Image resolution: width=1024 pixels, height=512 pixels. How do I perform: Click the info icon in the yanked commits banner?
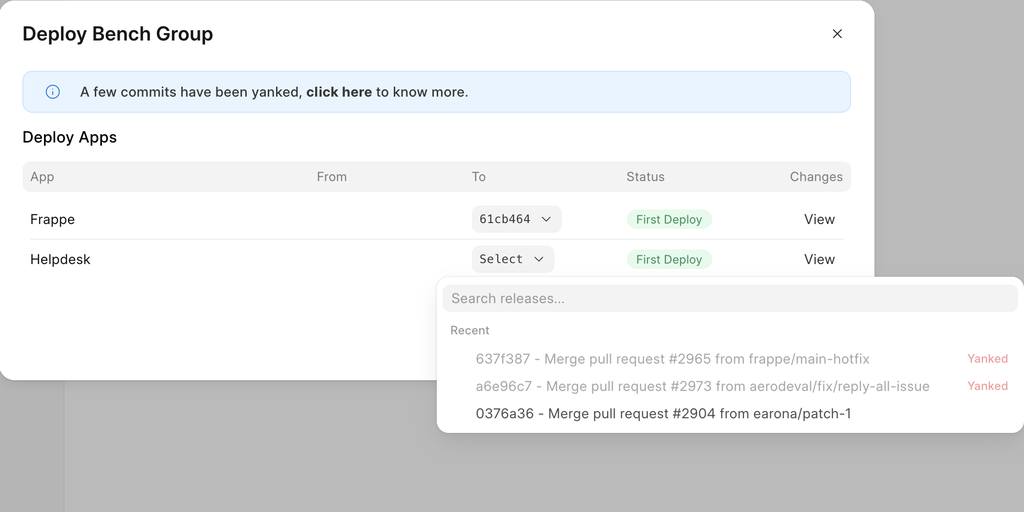pyautogui.click(x=53, y=92)
